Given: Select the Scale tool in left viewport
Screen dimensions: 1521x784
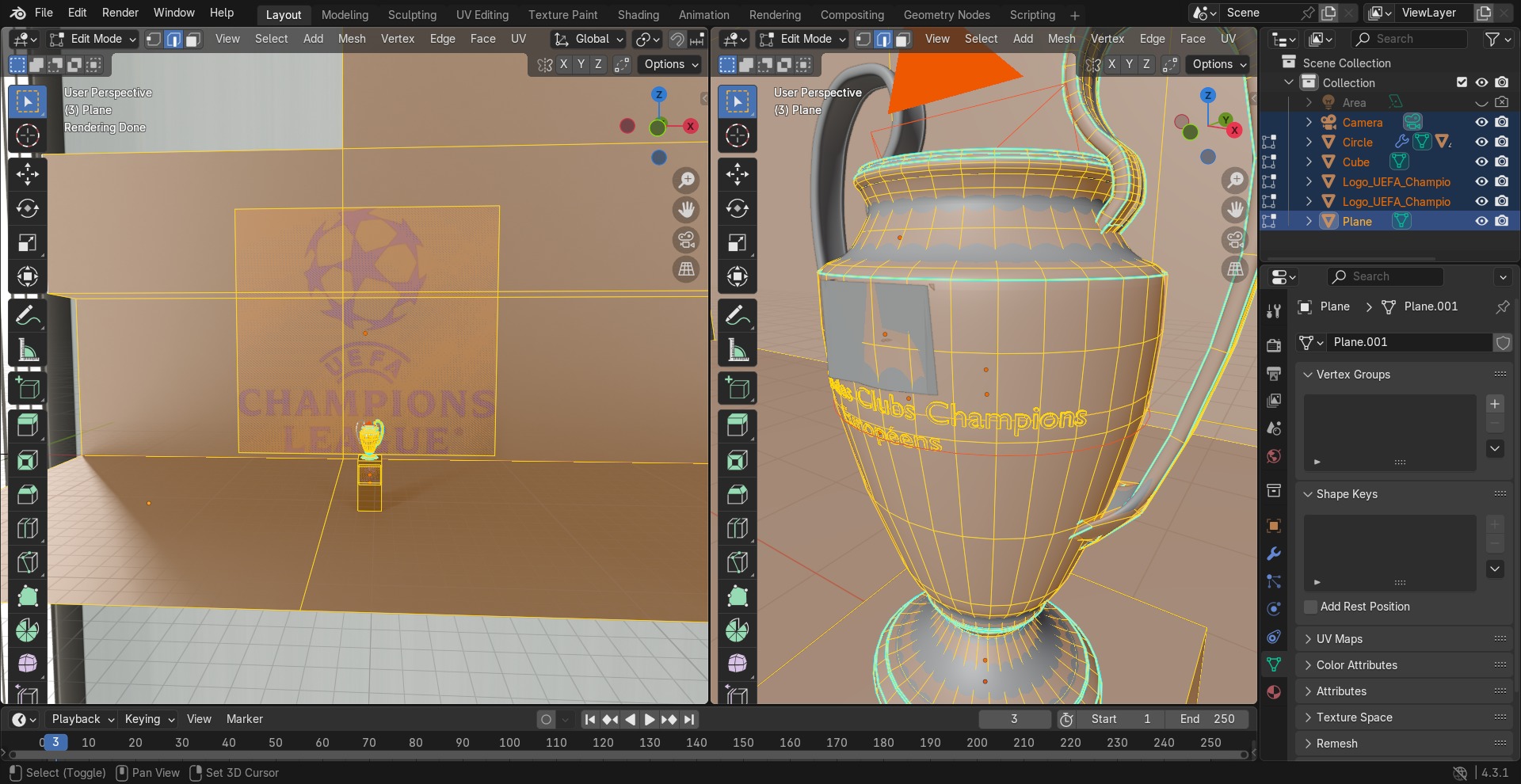Looking at the screenshot, I should [x=28, y=242].
